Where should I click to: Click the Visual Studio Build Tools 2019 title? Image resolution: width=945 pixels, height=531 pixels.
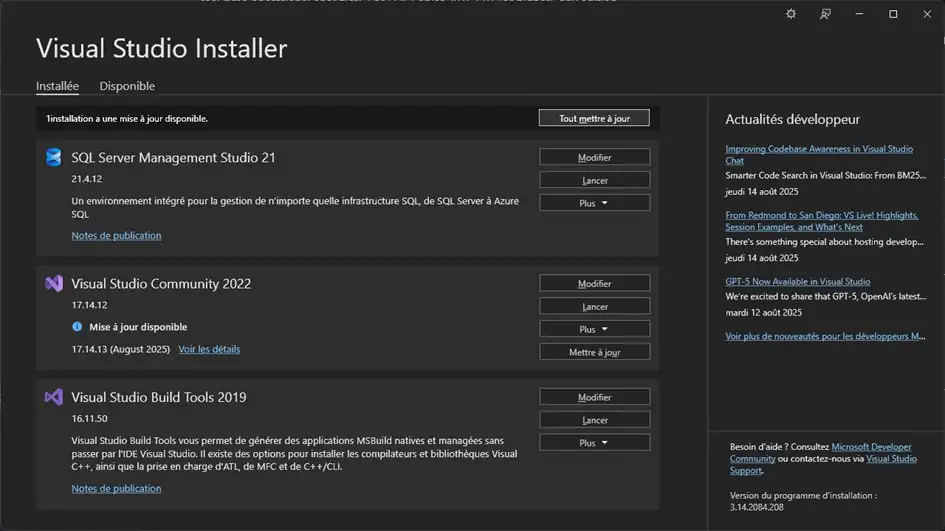(x=159, y=397)
